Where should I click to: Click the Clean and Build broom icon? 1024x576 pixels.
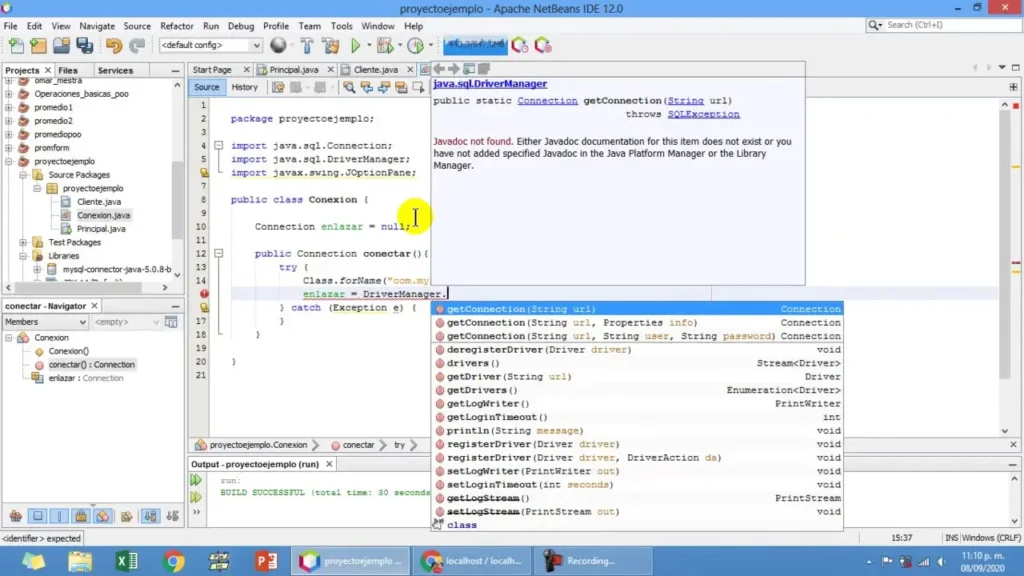click(x=329, y=45)
